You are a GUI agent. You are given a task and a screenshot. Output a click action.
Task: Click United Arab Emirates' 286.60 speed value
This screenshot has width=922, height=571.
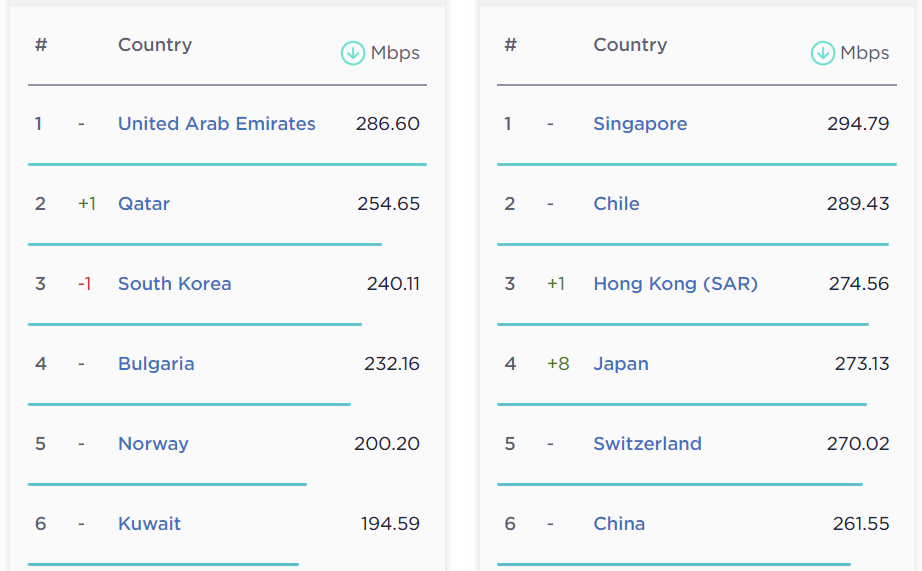(x=387, y=124)
